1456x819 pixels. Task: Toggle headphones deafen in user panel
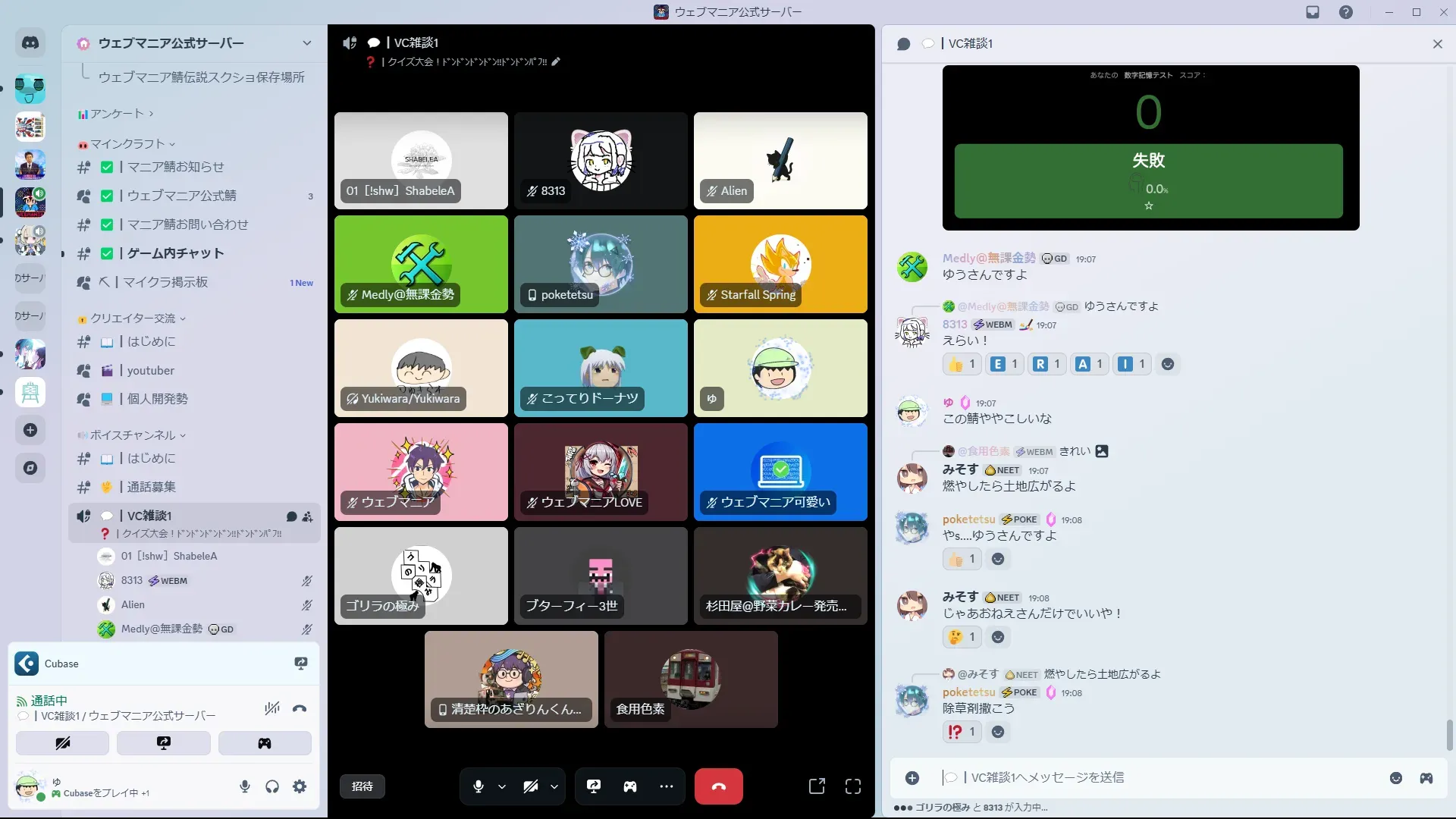coord(272,786)
